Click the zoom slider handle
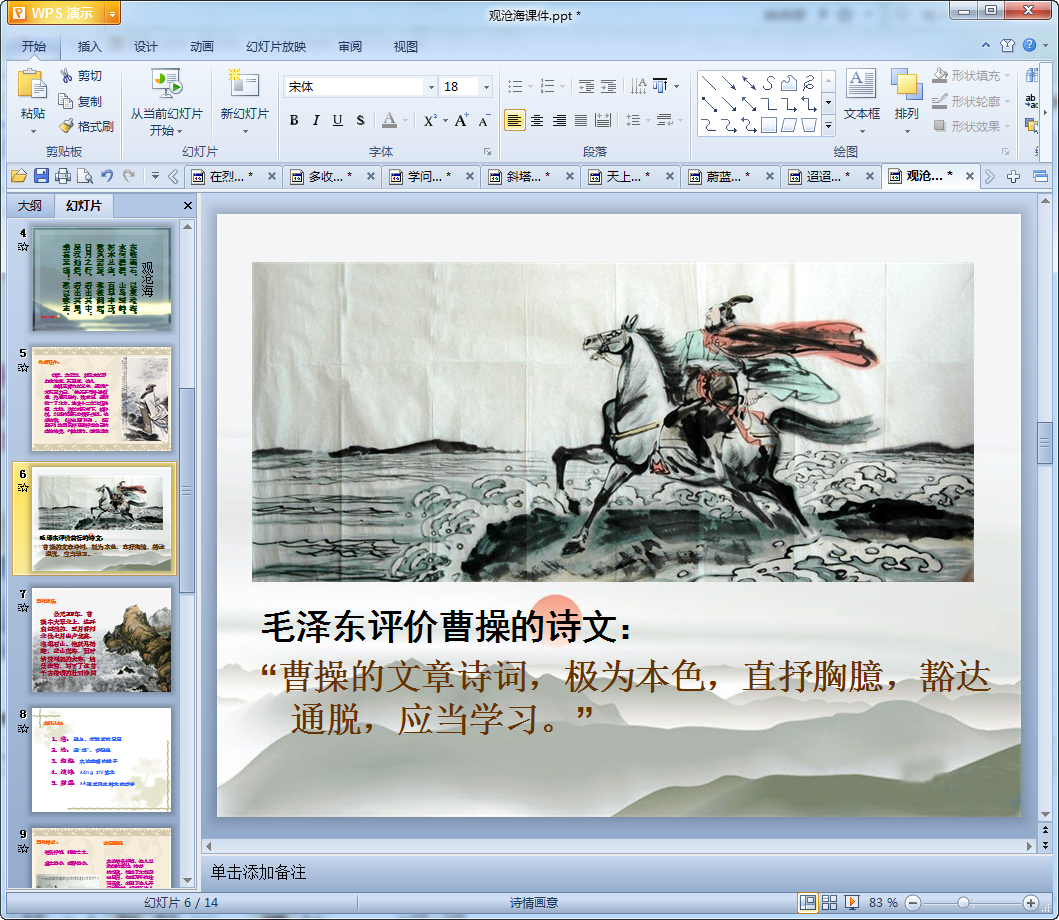Image resolution: width=1059 pixels, height=920 pixels. pyautogui.click(x=963, y=902)
